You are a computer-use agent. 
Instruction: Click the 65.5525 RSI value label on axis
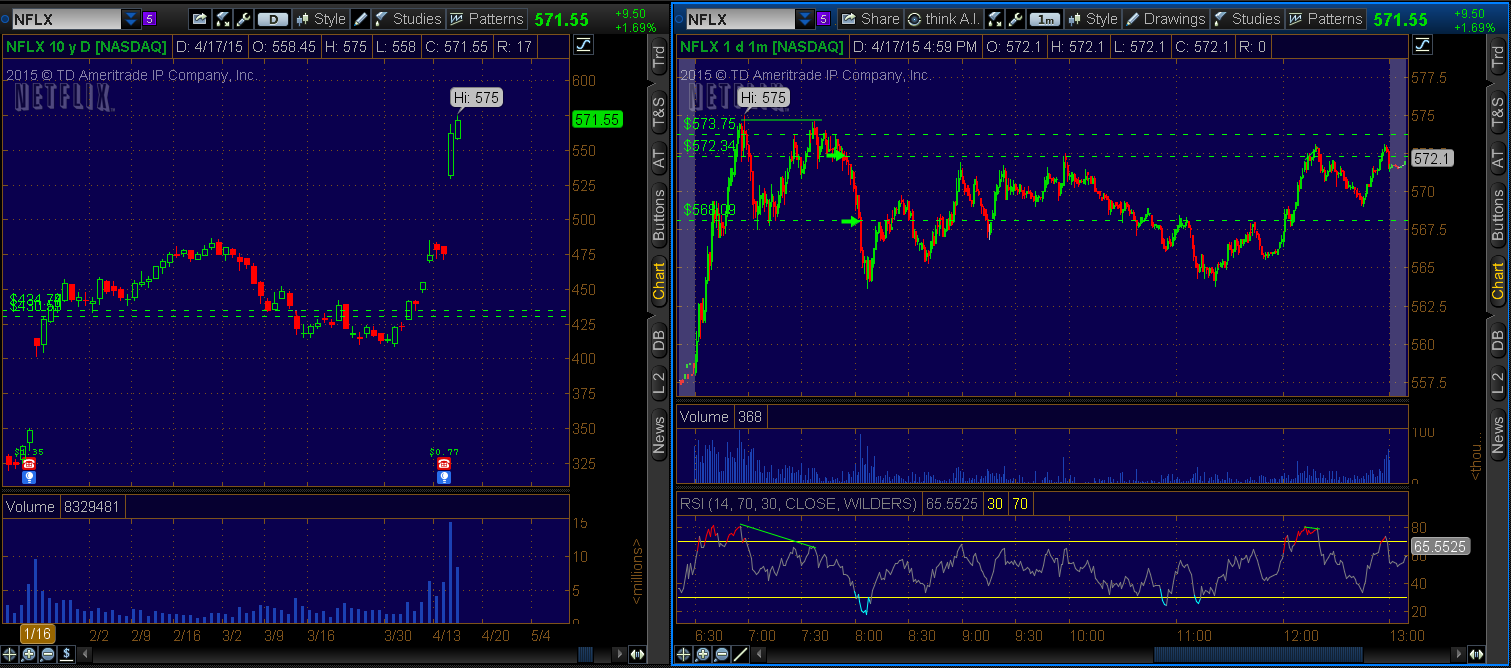(1439, 547)
